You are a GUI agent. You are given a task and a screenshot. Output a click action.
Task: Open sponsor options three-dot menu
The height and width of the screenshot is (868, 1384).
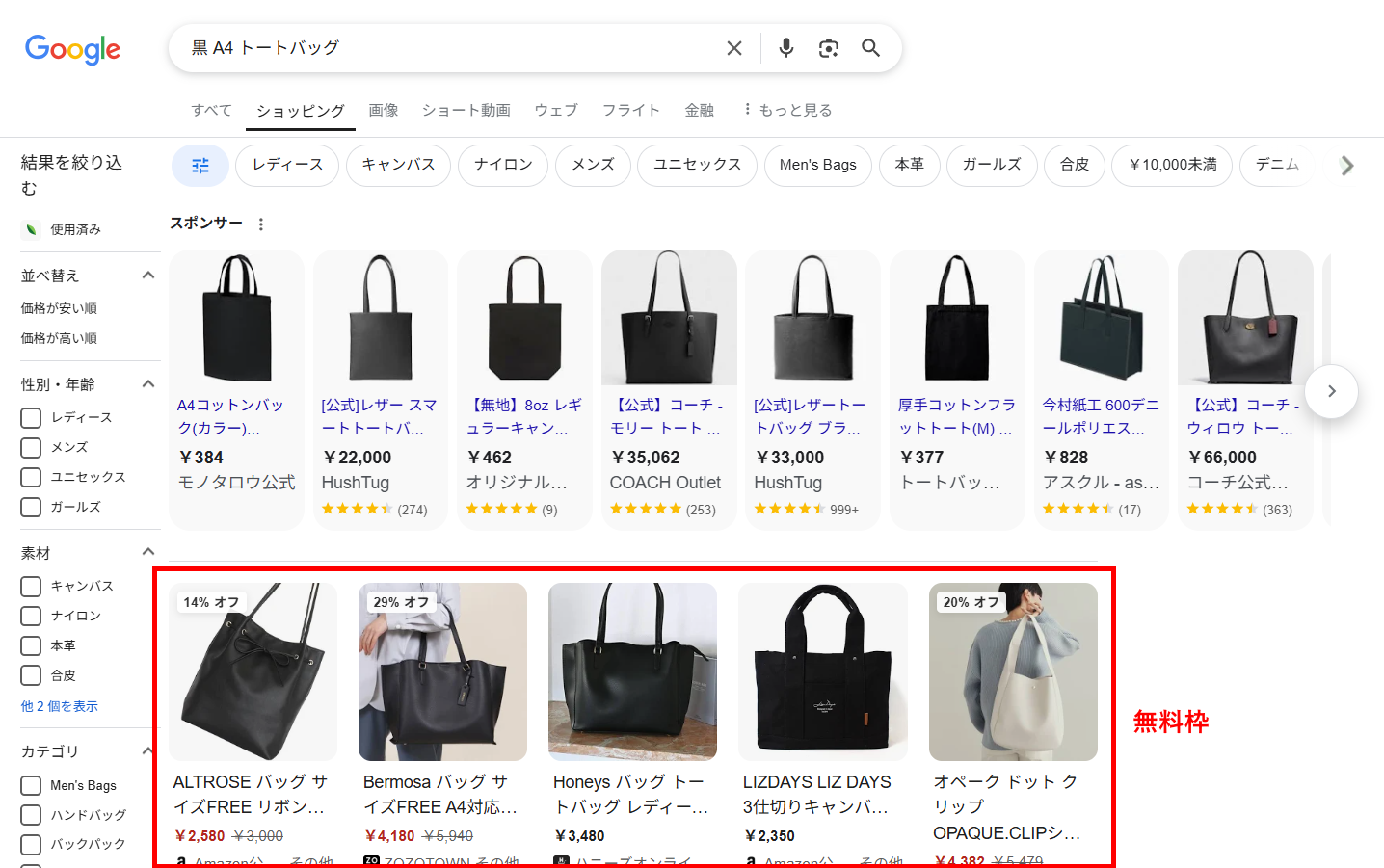click(261, 224)
